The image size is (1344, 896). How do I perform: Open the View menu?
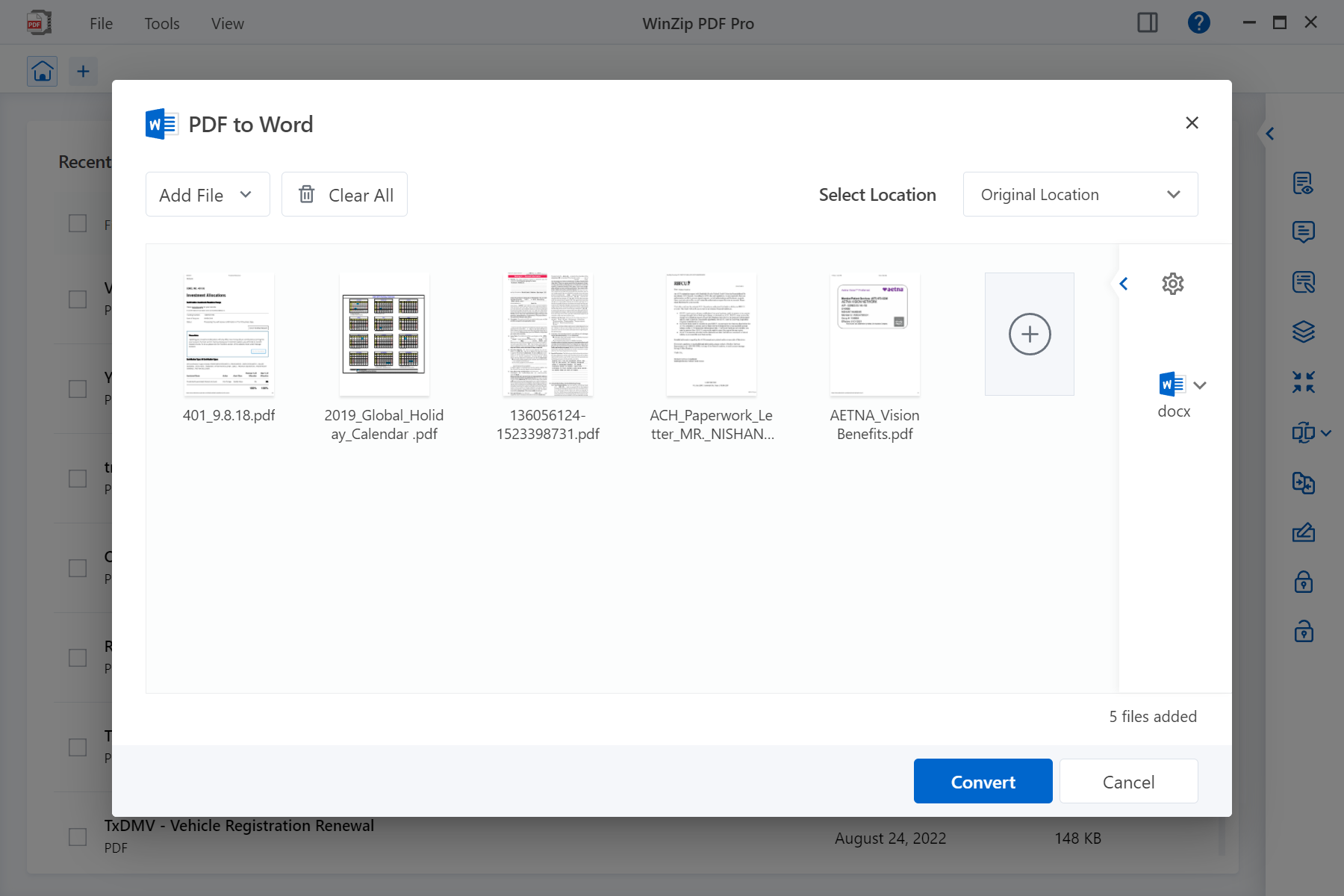point(228,23)
